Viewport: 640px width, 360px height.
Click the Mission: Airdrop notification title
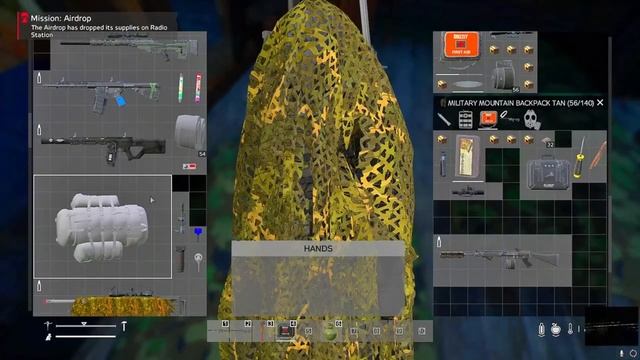click(x=61, y=18)
